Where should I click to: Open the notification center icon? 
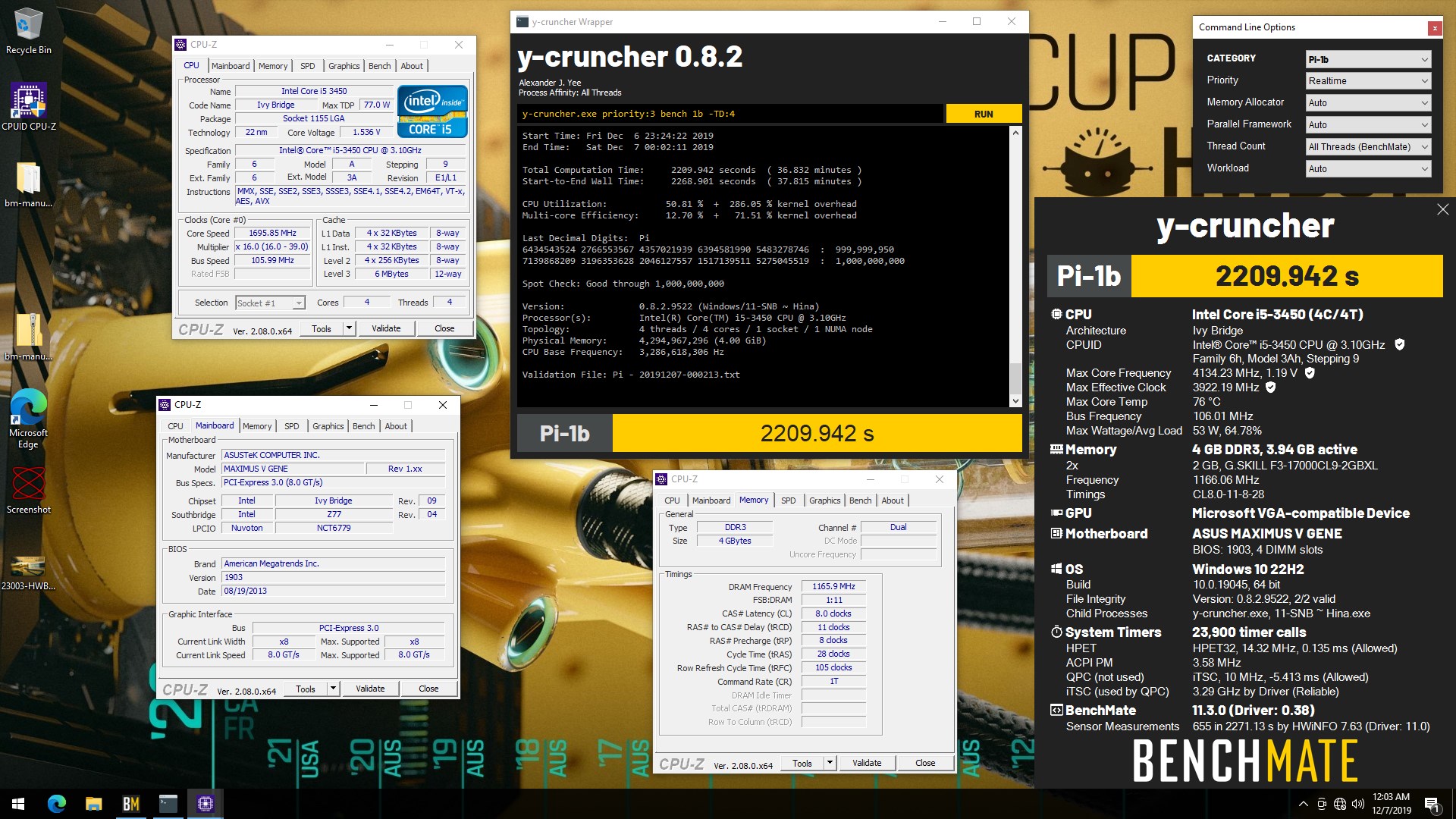1432,804
